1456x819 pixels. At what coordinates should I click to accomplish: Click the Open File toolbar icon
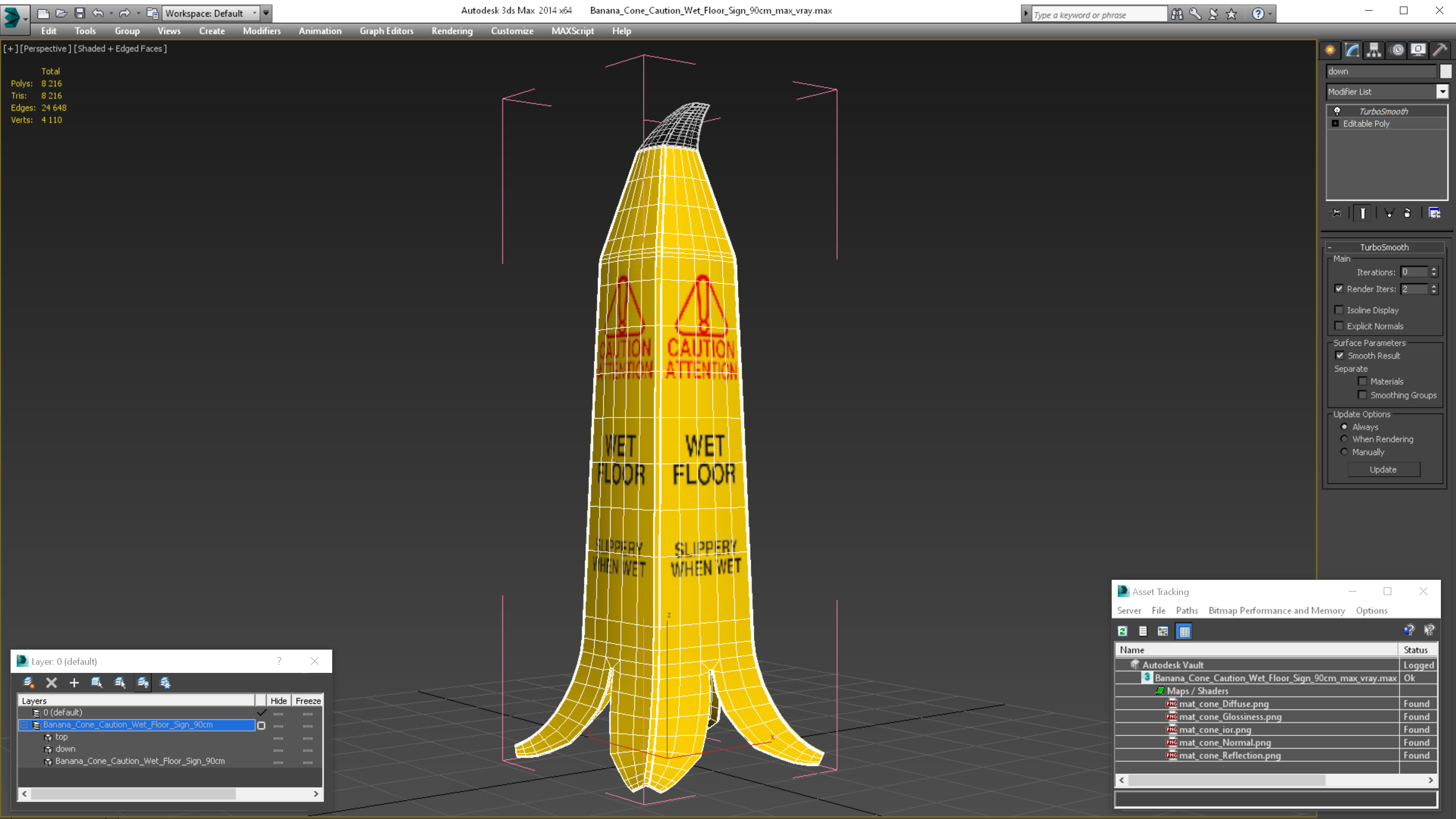(x=61, y=13)
